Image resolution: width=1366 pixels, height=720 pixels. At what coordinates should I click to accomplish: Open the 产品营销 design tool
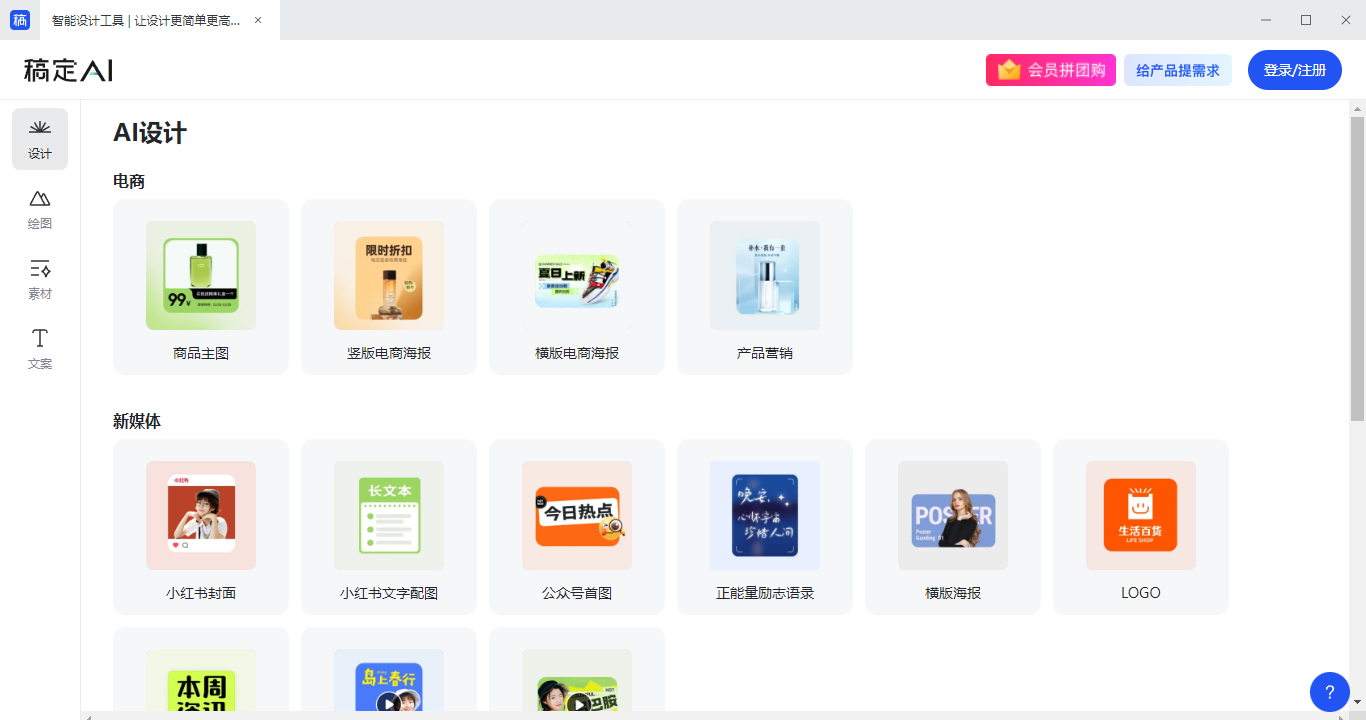click(x=764, y=286)
